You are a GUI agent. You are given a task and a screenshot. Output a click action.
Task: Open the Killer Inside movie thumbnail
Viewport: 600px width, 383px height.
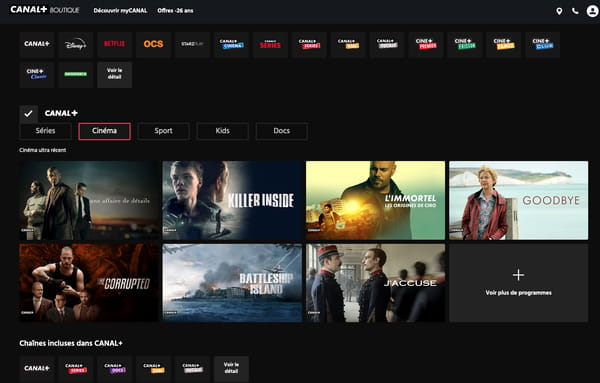[x=232, y=200]
